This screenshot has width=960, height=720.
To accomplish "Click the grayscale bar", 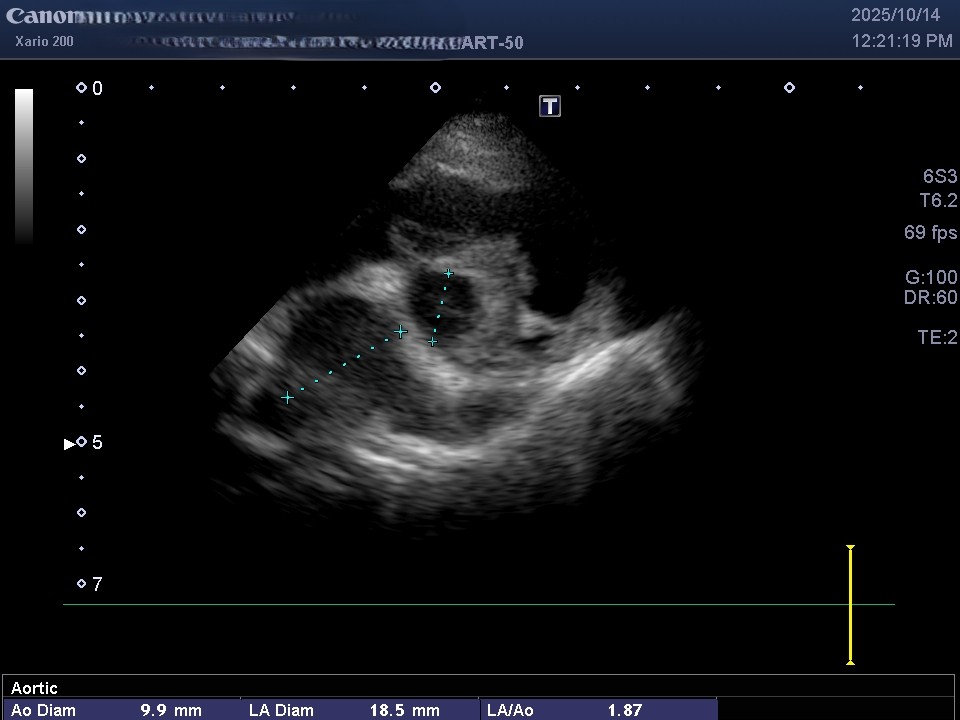I will pos(24,165).
